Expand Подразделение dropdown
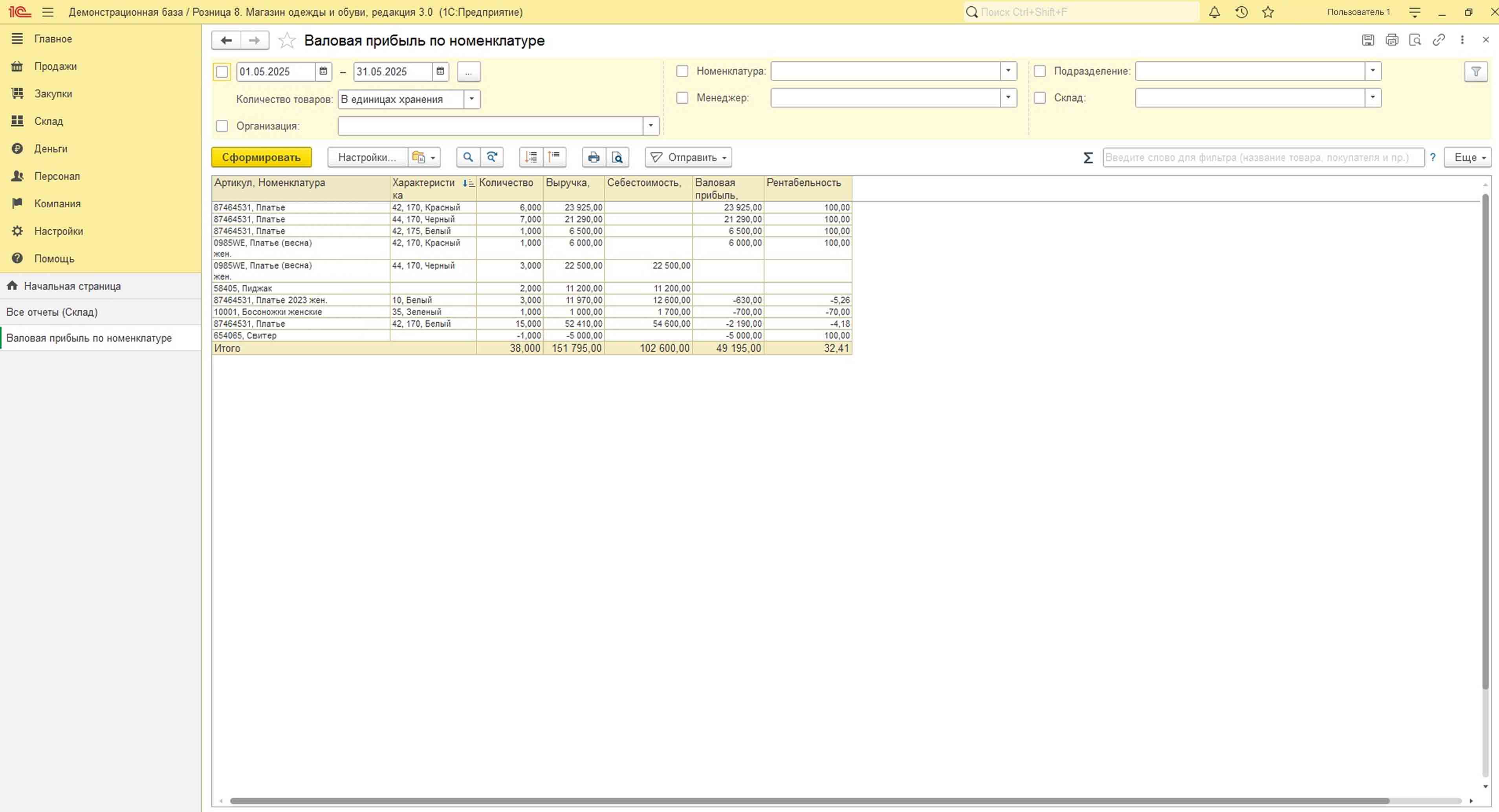This screenshot has height=812, width=1499. (x=1373, y=71)
